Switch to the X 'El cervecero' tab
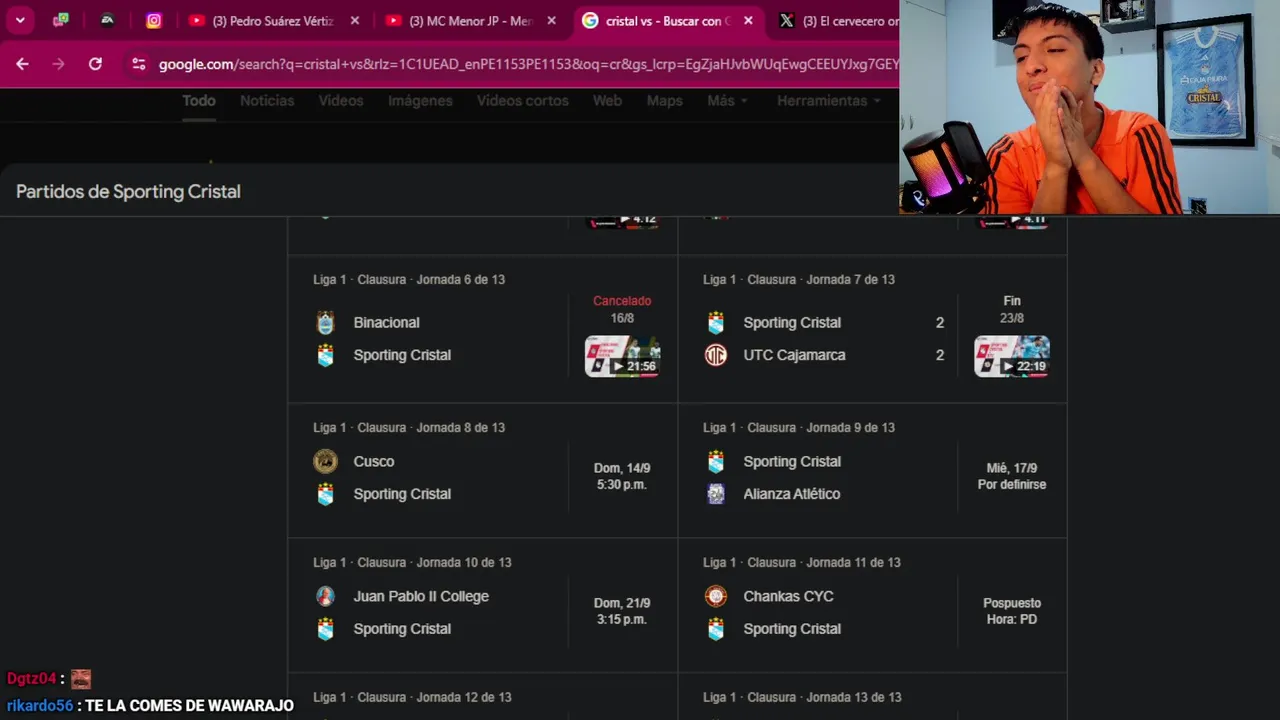This screenshot has width=1280, height=720. pyautogui.click(x=838, y=20)
